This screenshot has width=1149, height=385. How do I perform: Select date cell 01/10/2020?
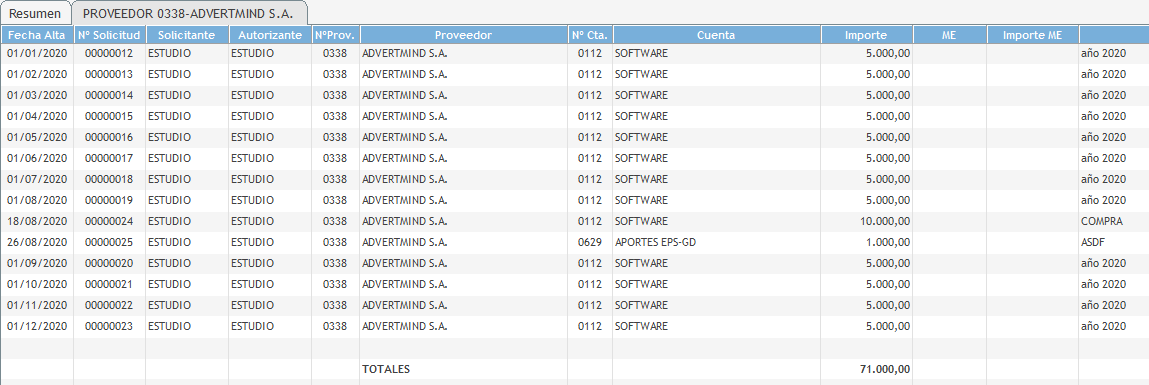(37, 284)
